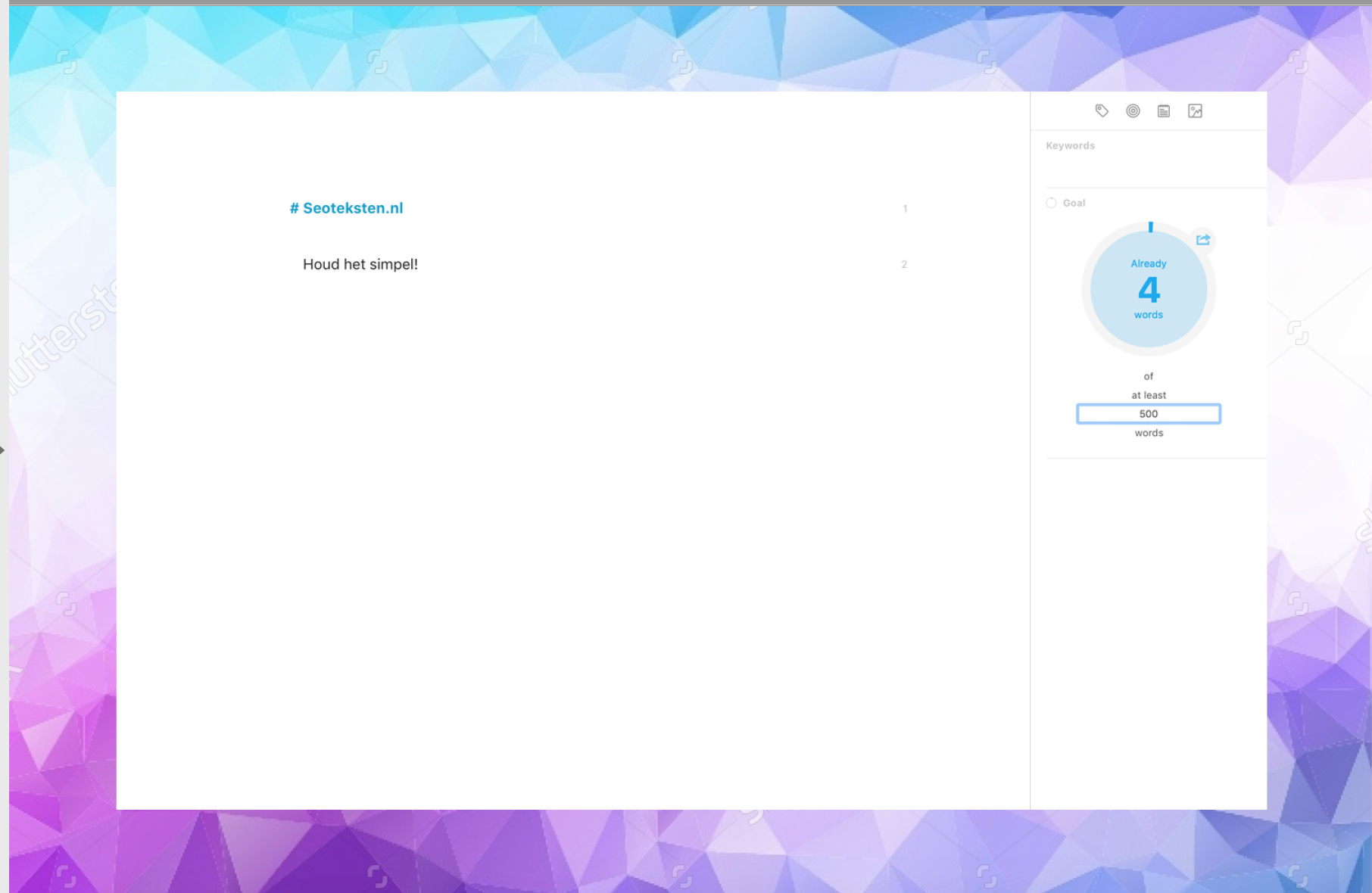Click the '# Seoteksten.nl' heading

pos(346,208)
